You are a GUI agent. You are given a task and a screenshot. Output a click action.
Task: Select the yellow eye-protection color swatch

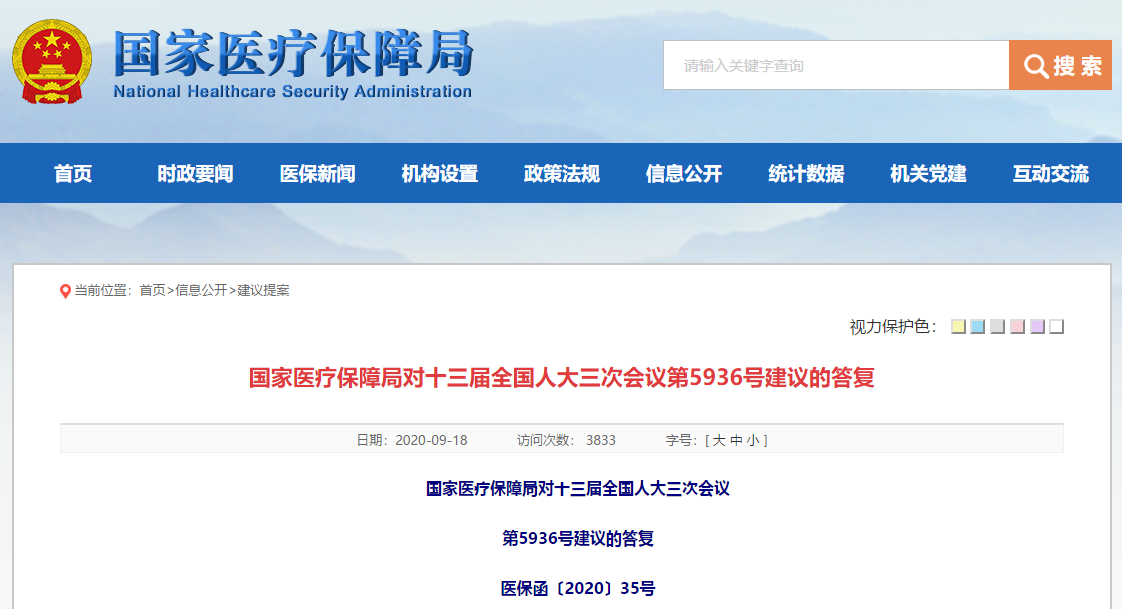958,327
